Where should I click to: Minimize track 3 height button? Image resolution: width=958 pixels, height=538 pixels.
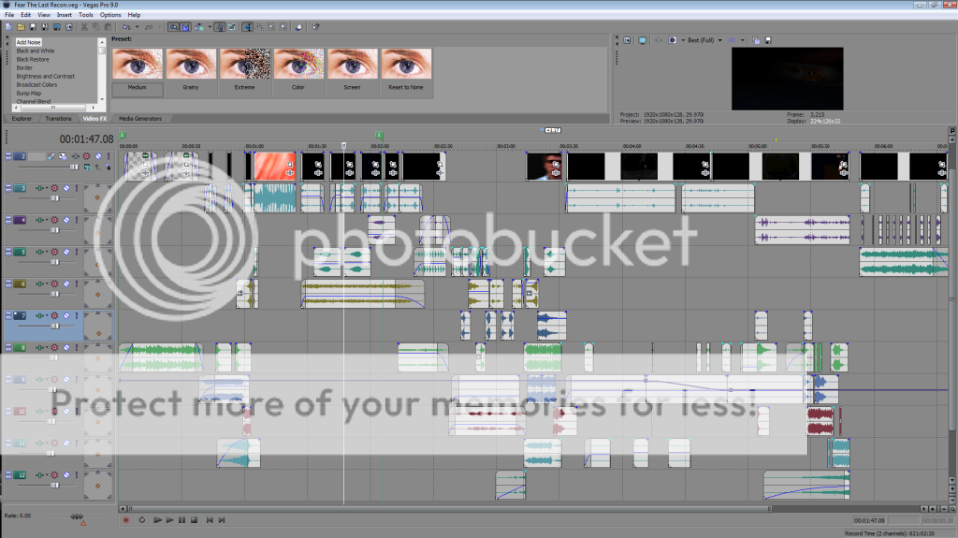(x=9, y=188)
